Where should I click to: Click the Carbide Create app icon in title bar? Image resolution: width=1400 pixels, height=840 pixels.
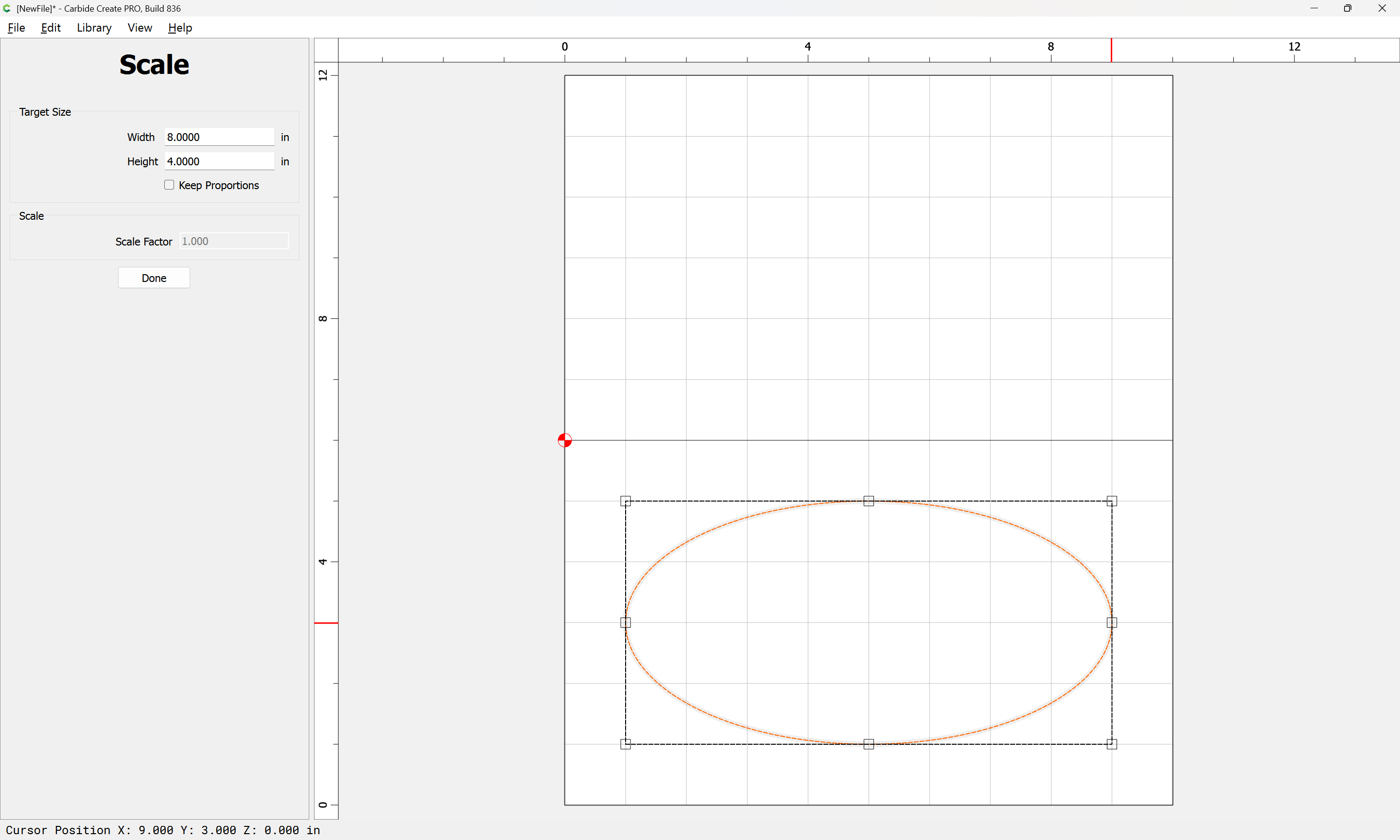7,8
